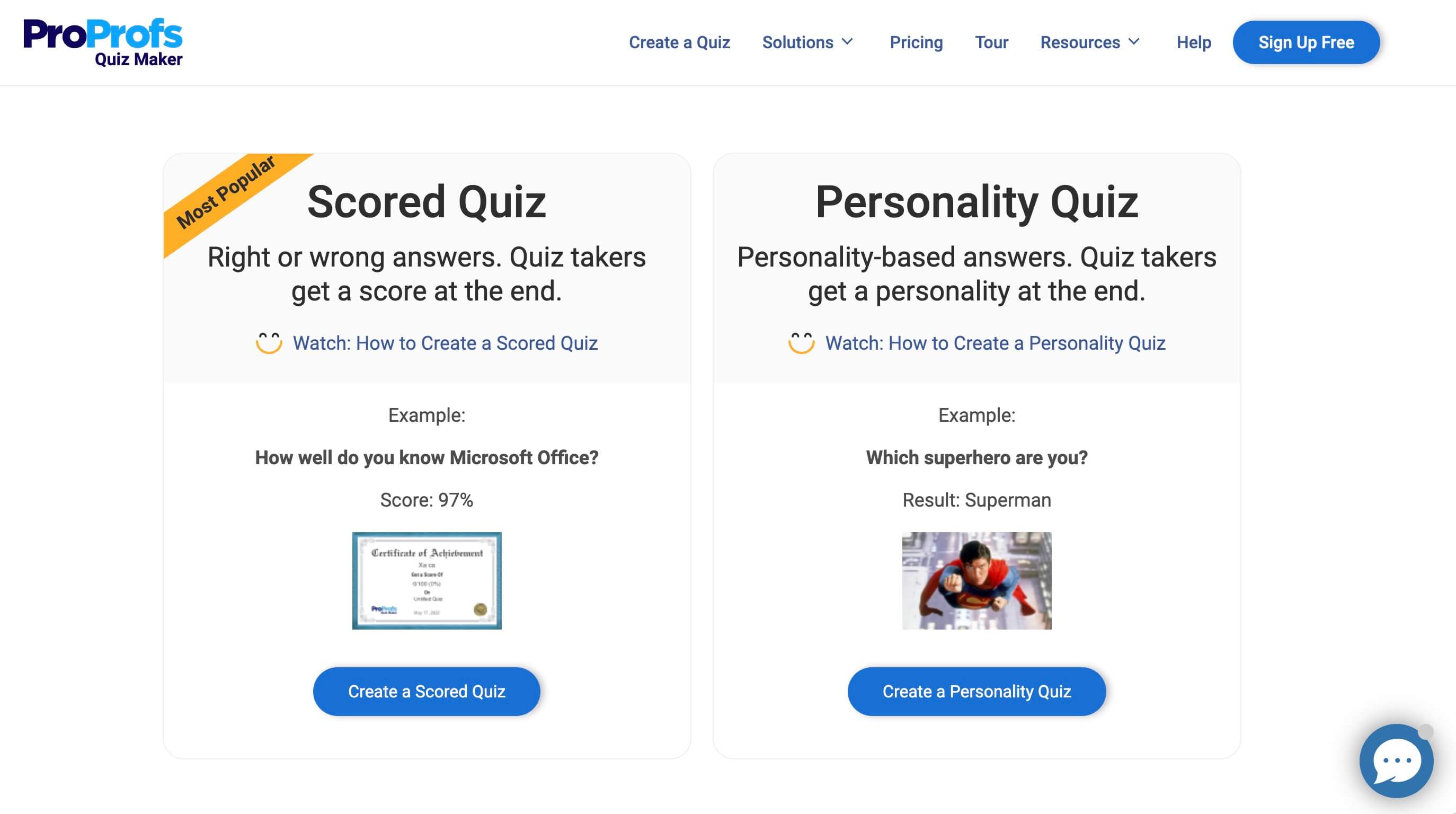Click the Sign Up Free button
The width and height of the screenshot is (1456, 814).
pos(1306,42)
